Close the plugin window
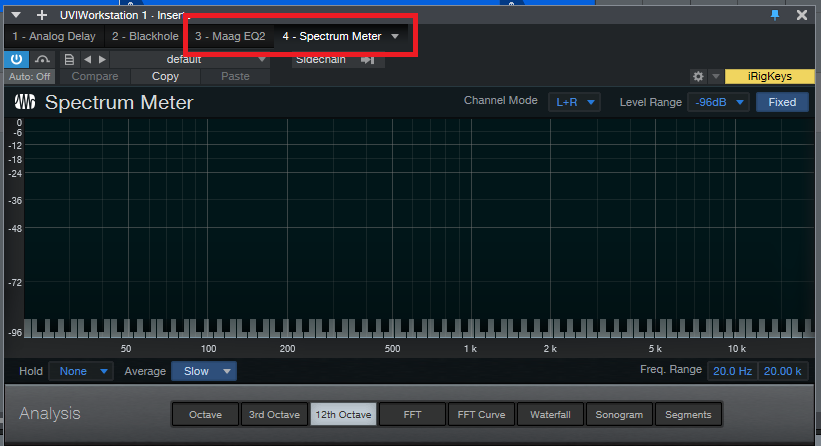 tap(802, 15)
